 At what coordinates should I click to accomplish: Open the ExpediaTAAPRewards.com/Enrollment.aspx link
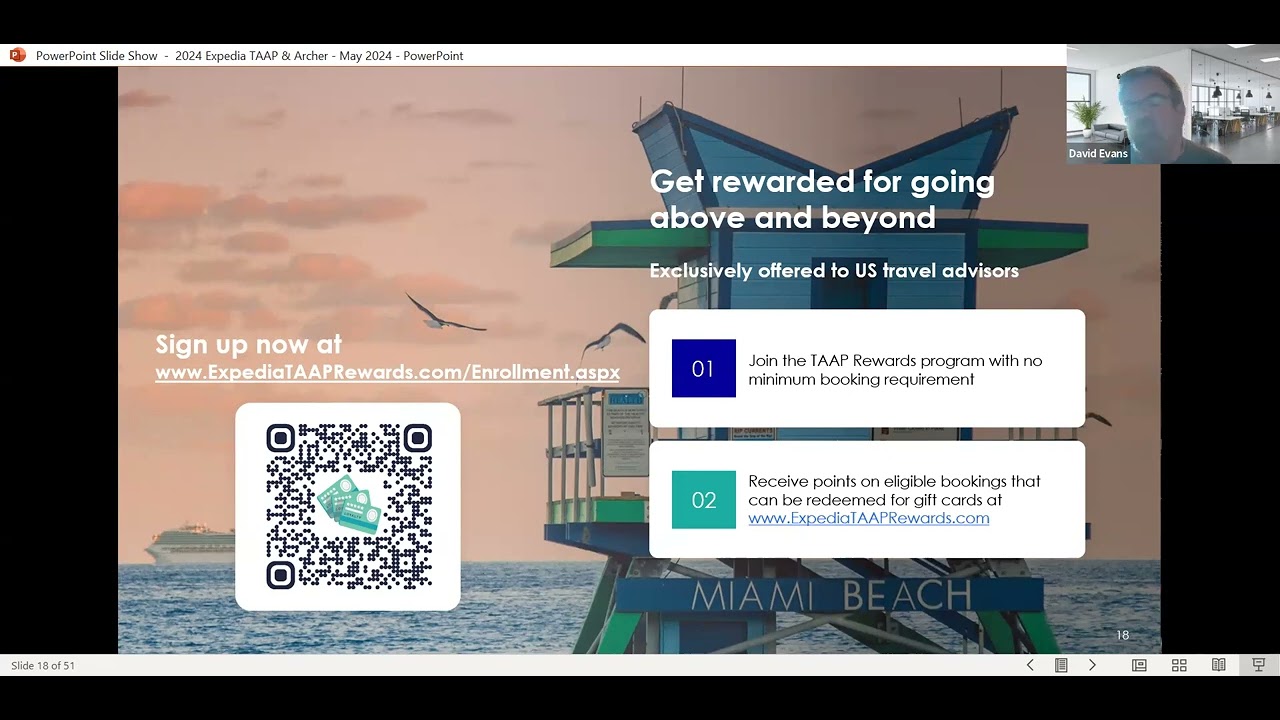[387, 372]
